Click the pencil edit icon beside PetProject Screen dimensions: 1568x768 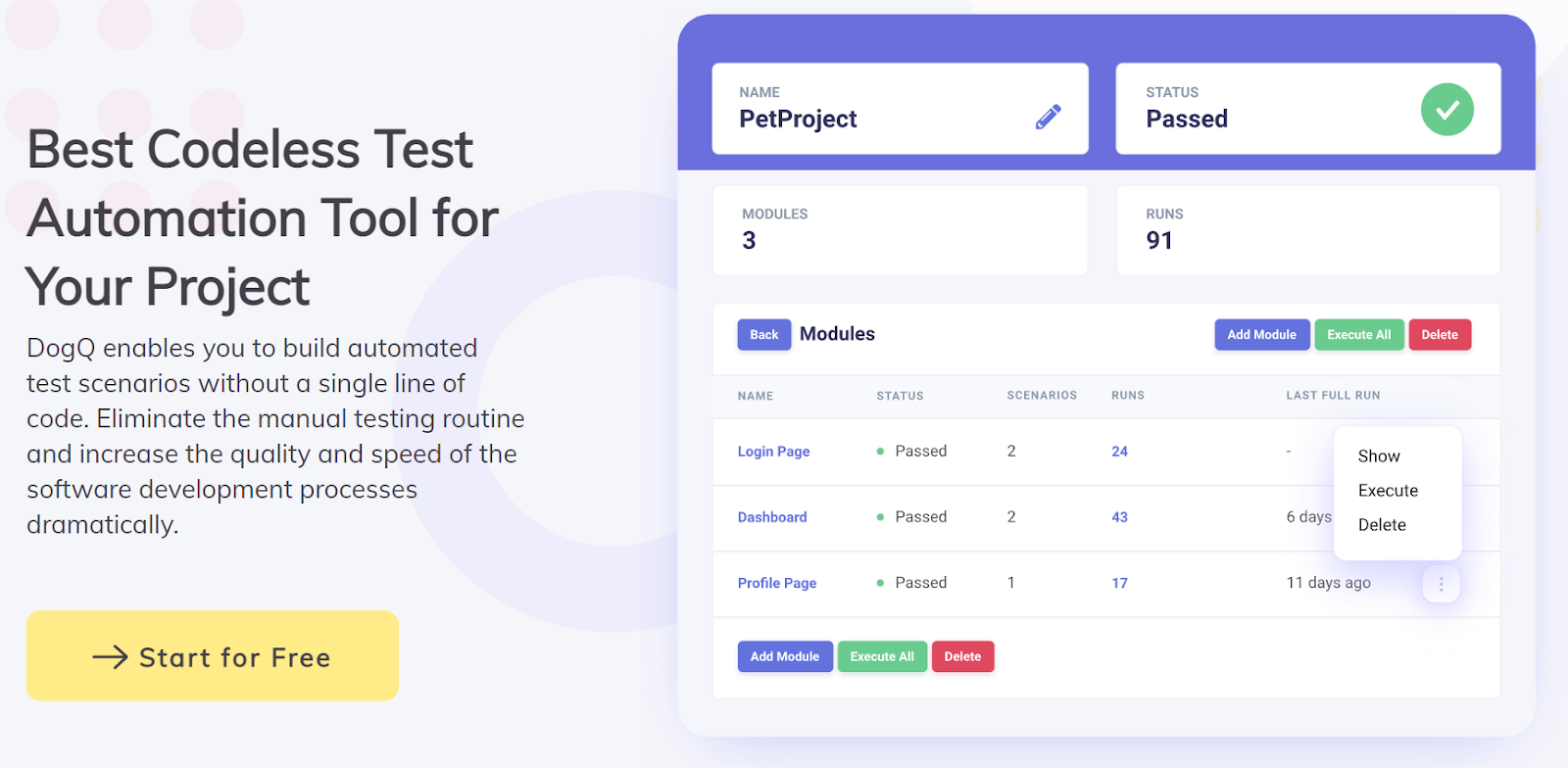1048,118
